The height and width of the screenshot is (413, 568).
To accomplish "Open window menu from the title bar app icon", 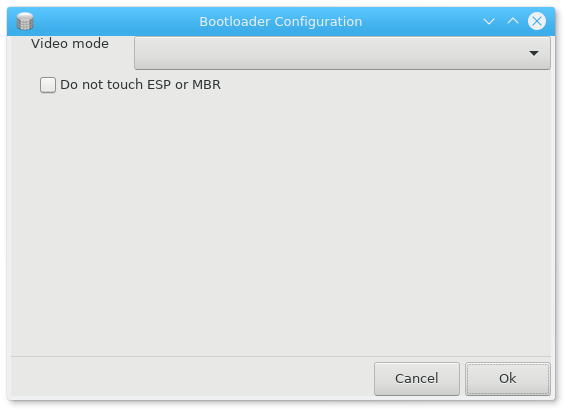I will point(25,21).
